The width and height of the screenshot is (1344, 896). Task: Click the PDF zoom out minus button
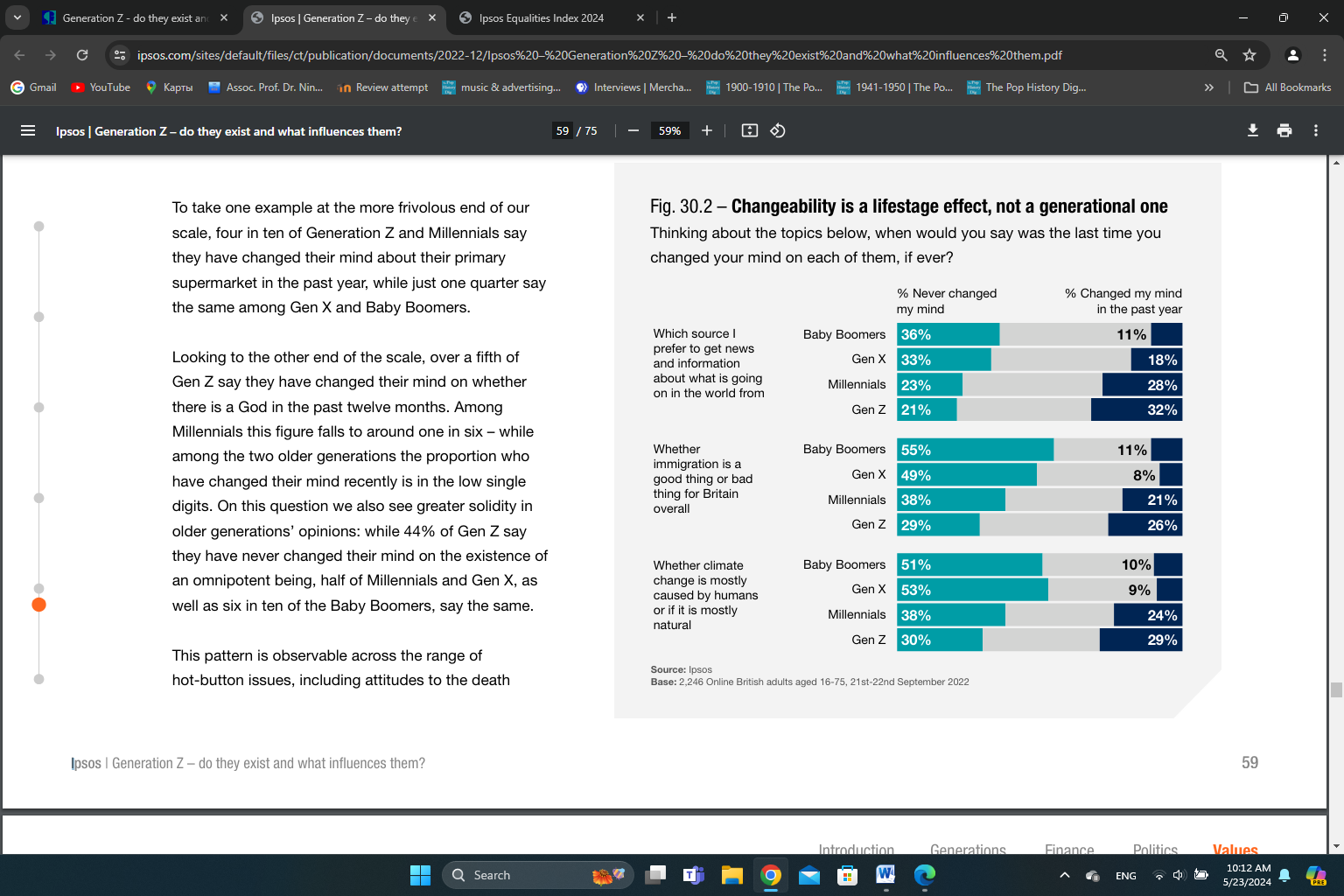[633, 131]
